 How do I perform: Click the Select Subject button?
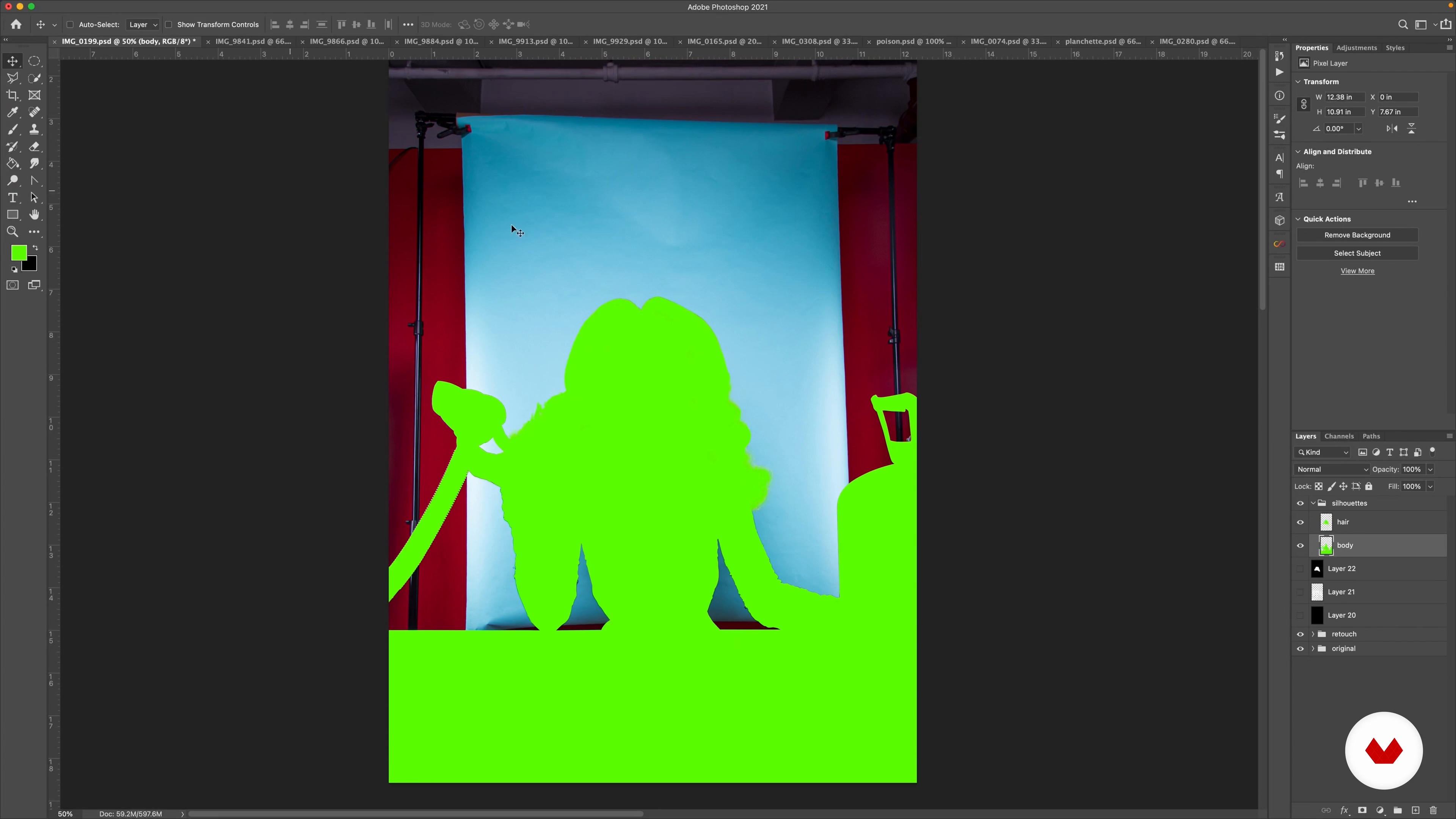1357,253
